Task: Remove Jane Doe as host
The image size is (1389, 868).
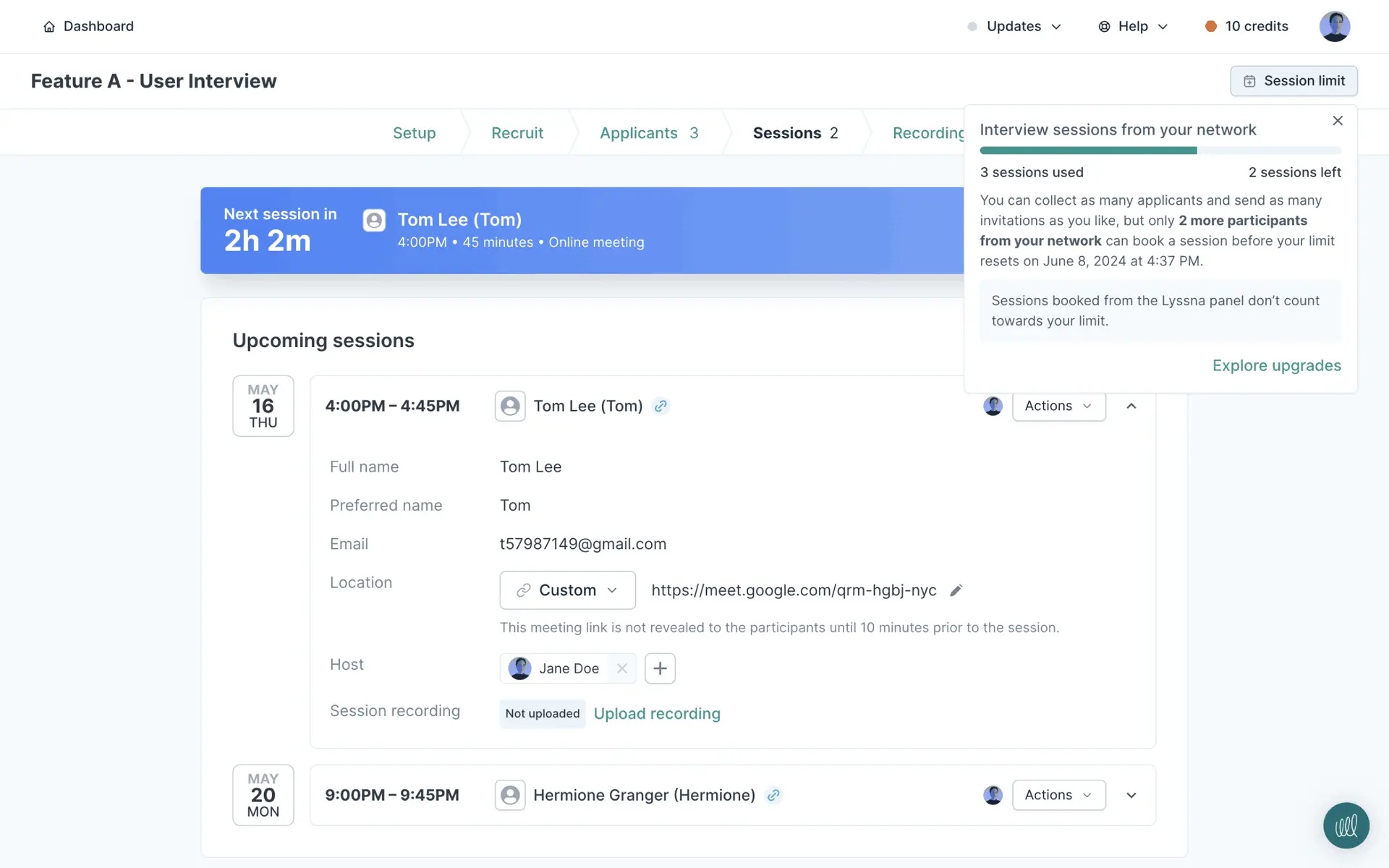Action: click(621, 668)
